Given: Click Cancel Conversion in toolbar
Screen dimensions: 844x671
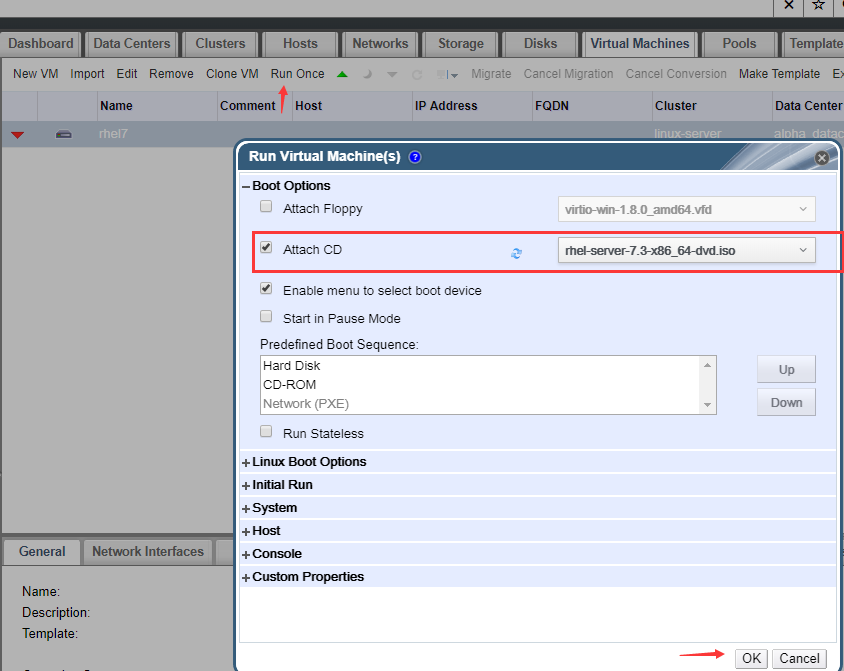Looking at the screenshot, I should tap(676, 74).
